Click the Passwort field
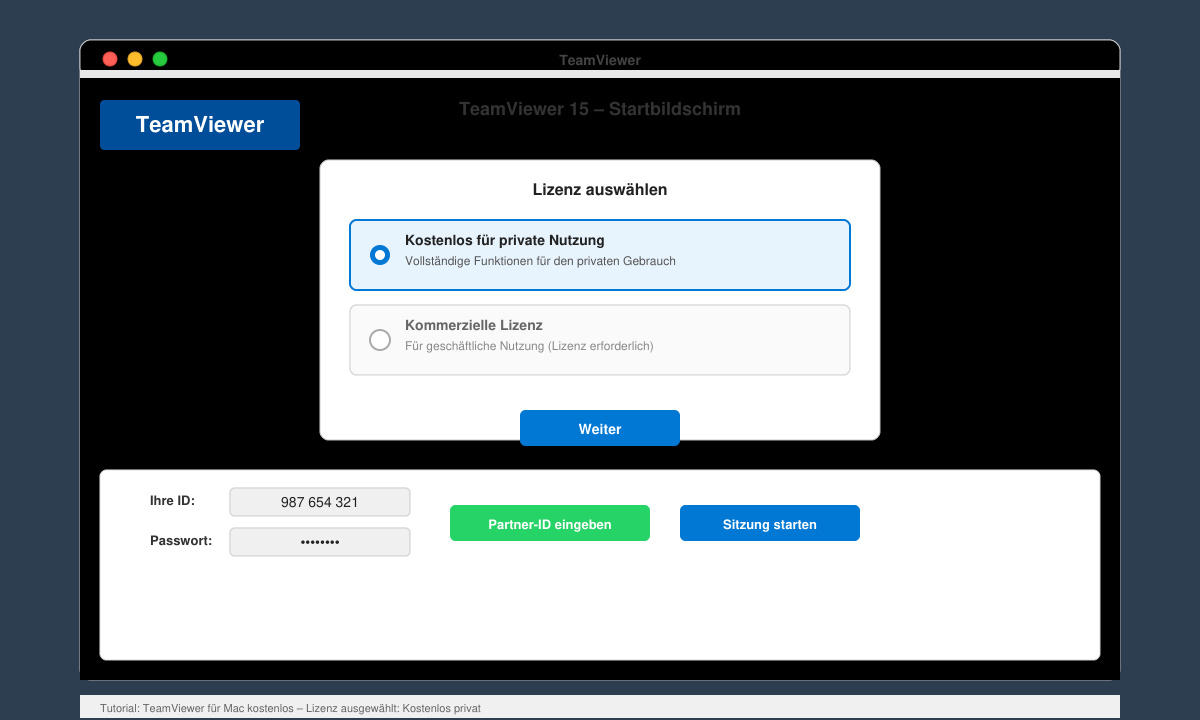The height and width of the screenshot is (720, 1200). click(320, 542)
